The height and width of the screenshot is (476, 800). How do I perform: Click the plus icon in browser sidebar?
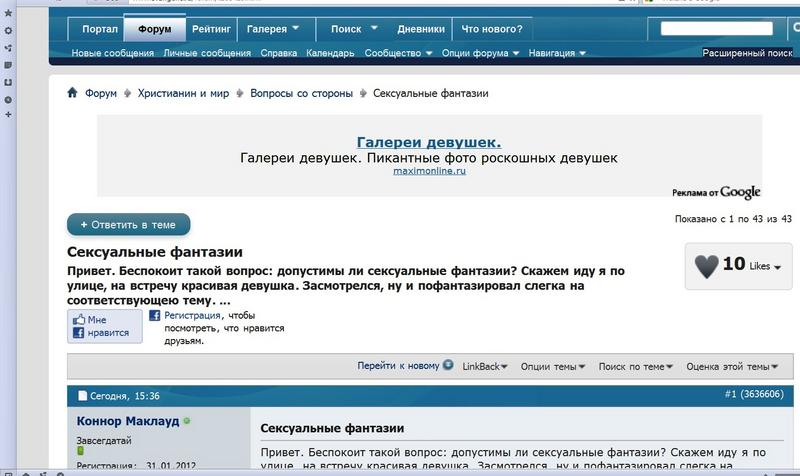click(8, 116)
